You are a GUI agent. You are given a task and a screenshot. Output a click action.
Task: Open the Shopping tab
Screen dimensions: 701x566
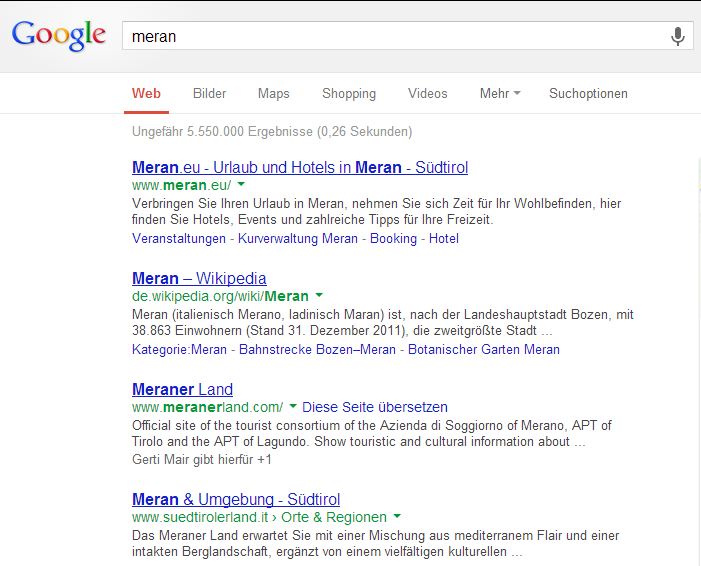pyautogui.click(x=349, y=93)
